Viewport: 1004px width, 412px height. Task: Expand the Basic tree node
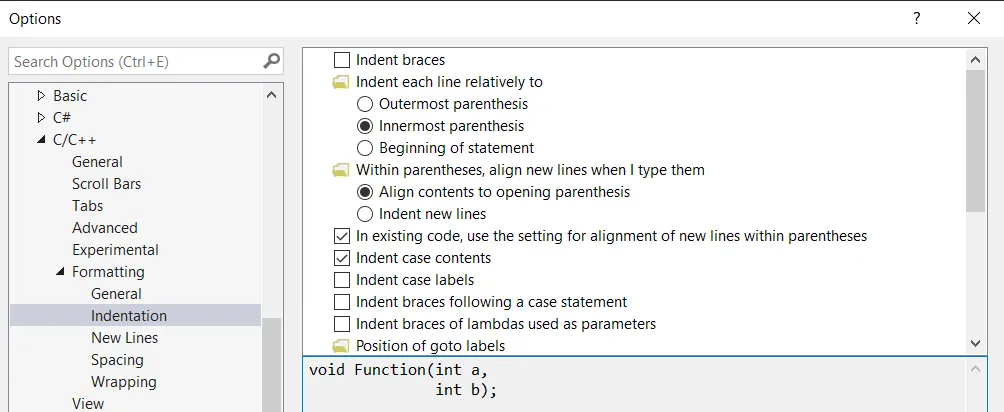(41, 96)
